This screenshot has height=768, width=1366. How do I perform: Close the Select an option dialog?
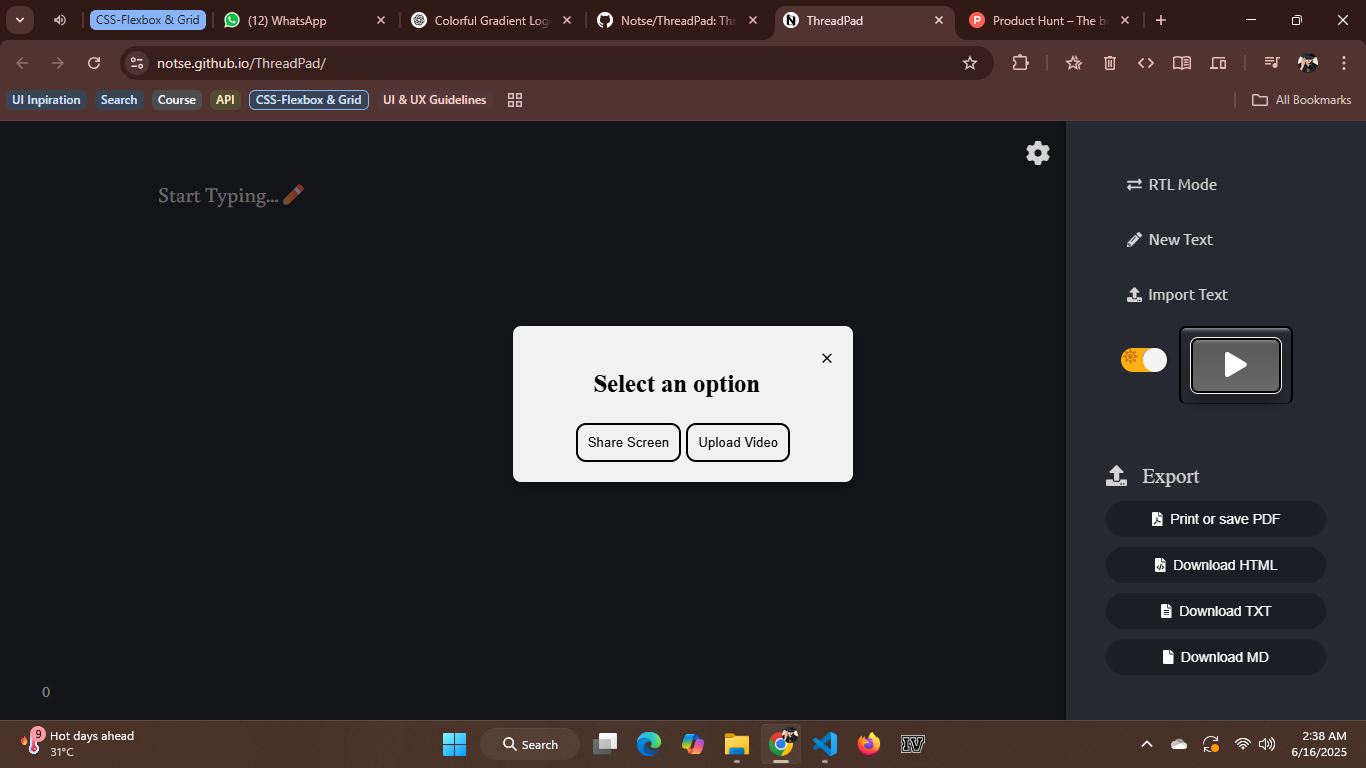coord(827,358)
